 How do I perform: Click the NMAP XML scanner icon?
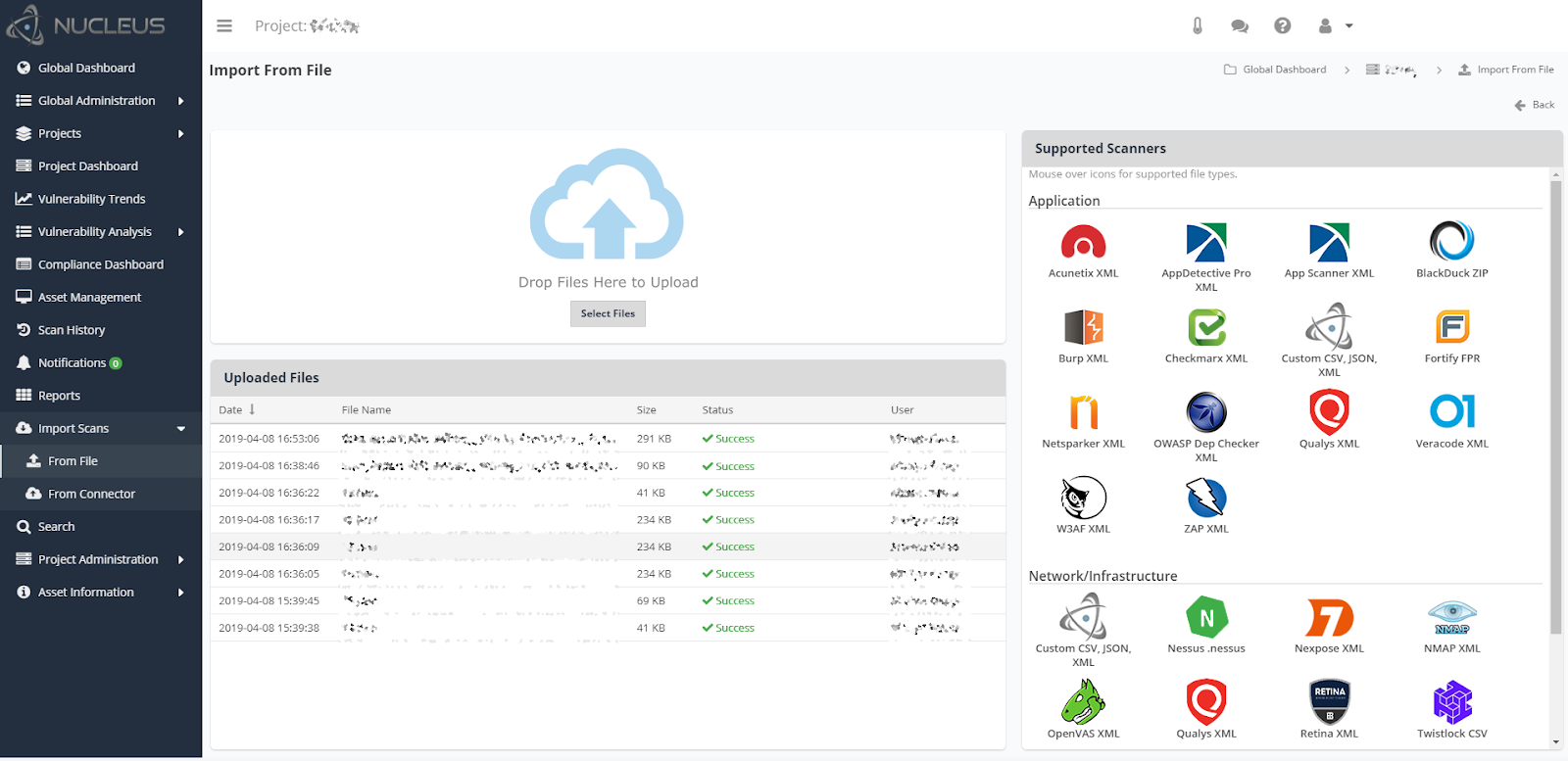point(1452,617)
